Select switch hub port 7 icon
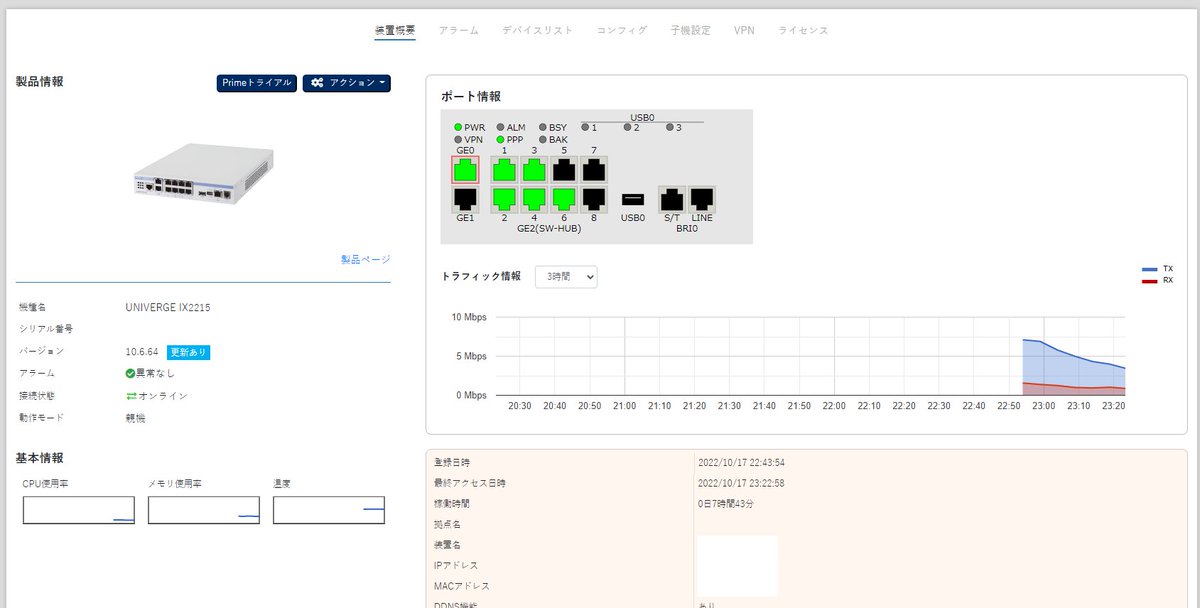This screenshot has height=608, width=1200. tap(594, 169)
